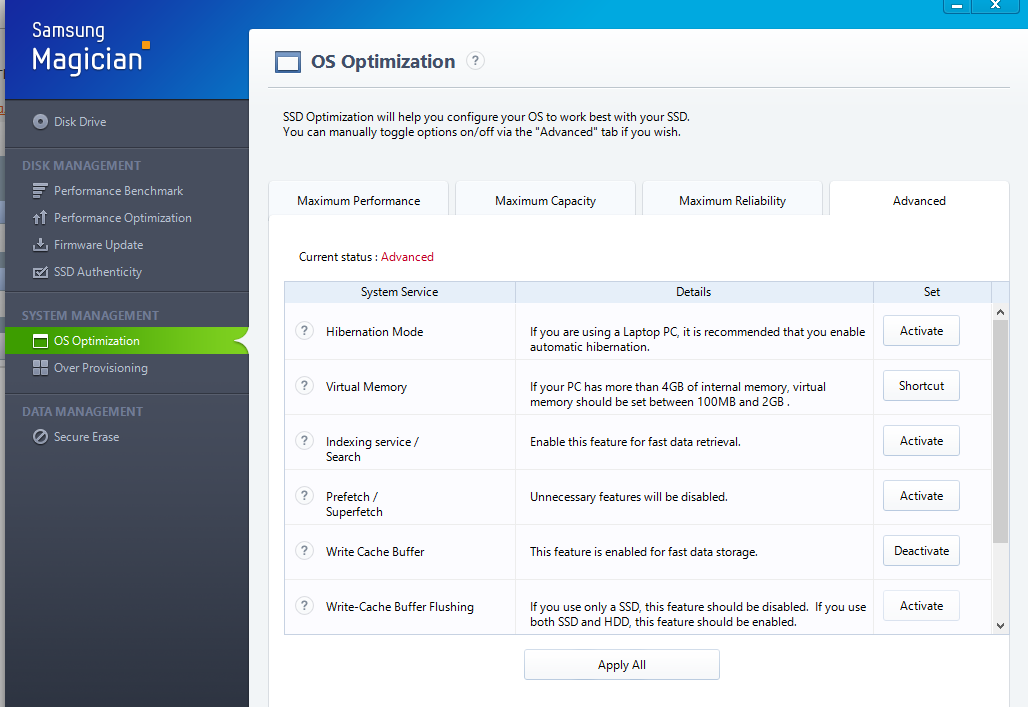This screenshot has height=707, width=1028.
Task: Open the Virtual Memory Shortcut
Action: click(921, 386)
